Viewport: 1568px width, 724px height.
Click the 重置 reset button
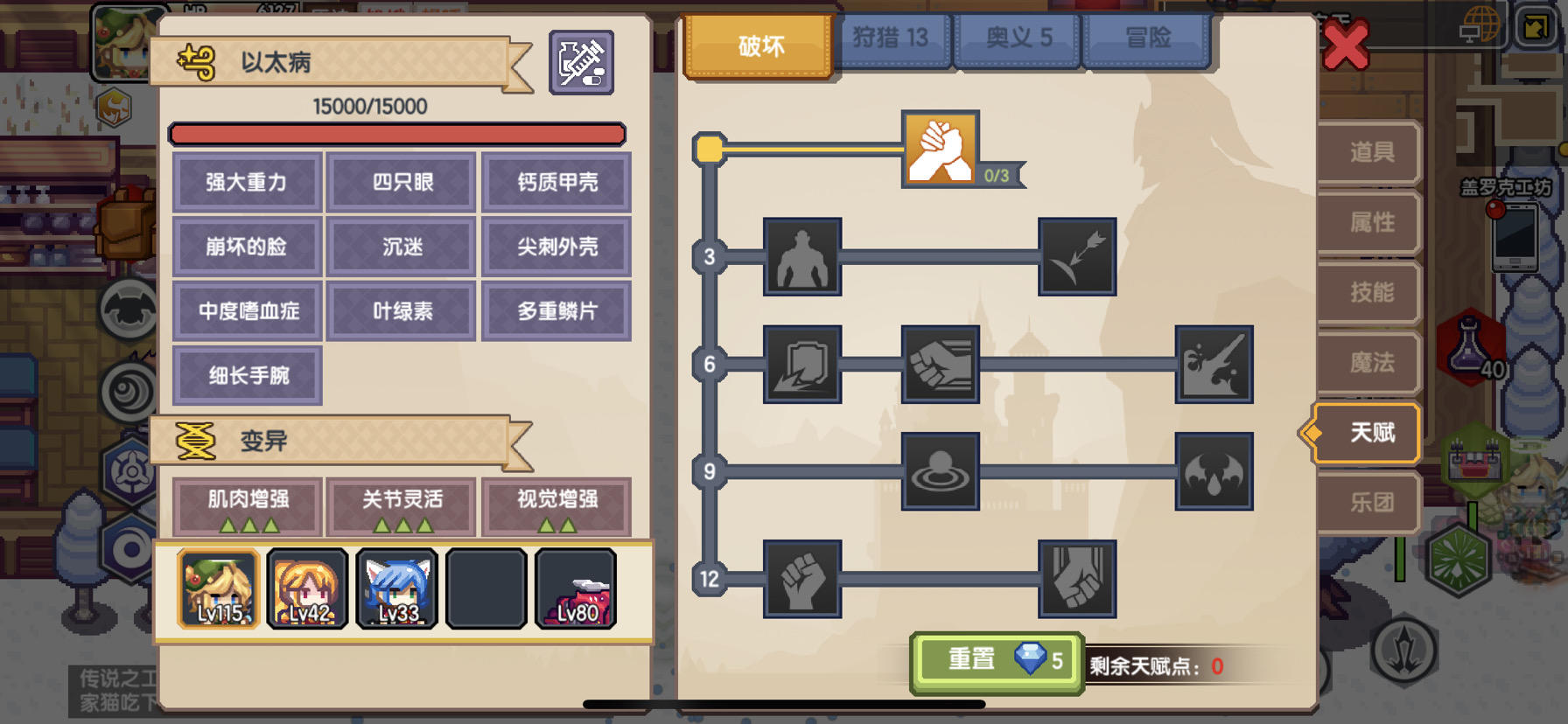[x=997, y=661]
